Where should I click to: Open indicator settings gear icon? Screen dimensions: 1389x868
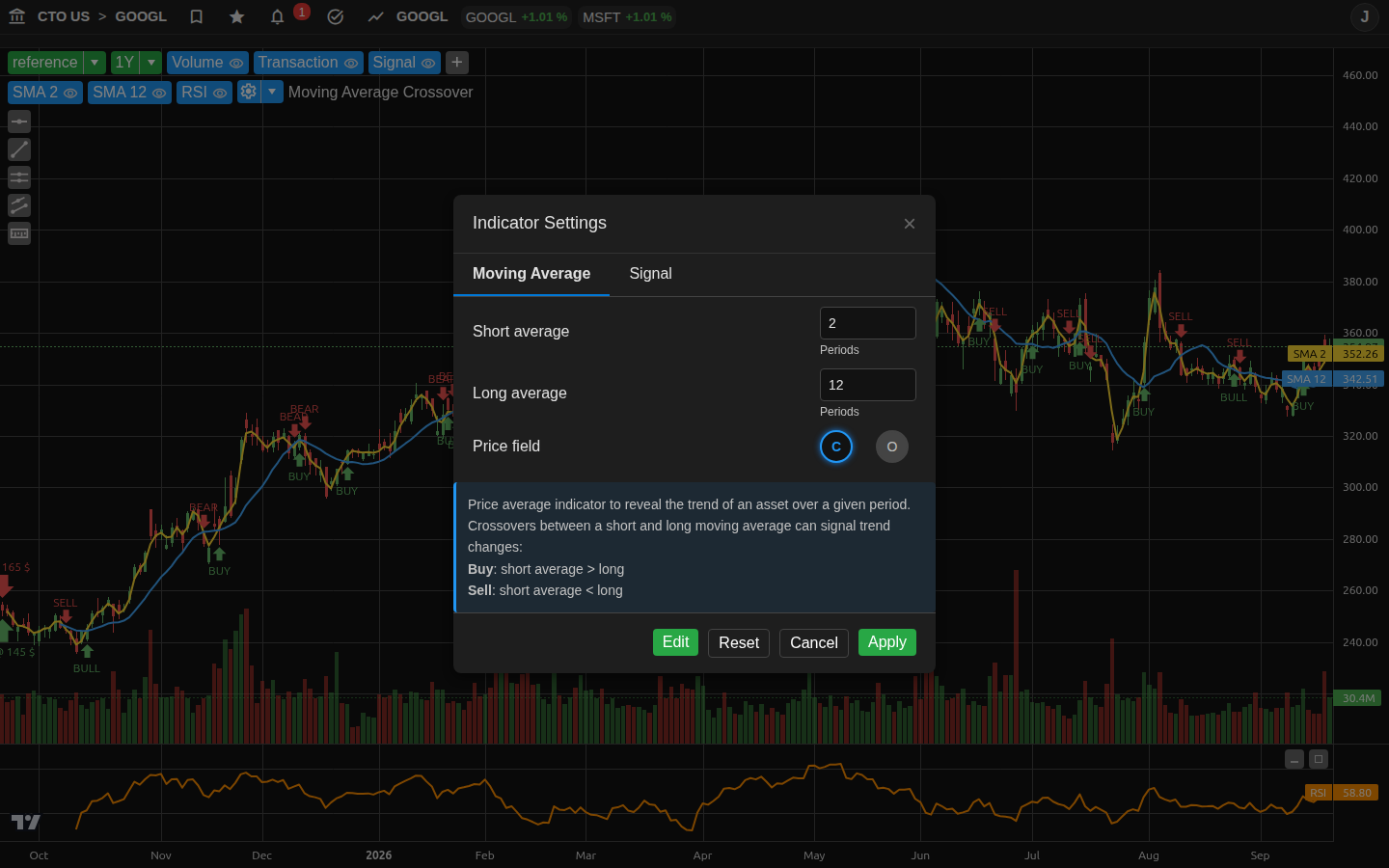click(x=249, y=92)
